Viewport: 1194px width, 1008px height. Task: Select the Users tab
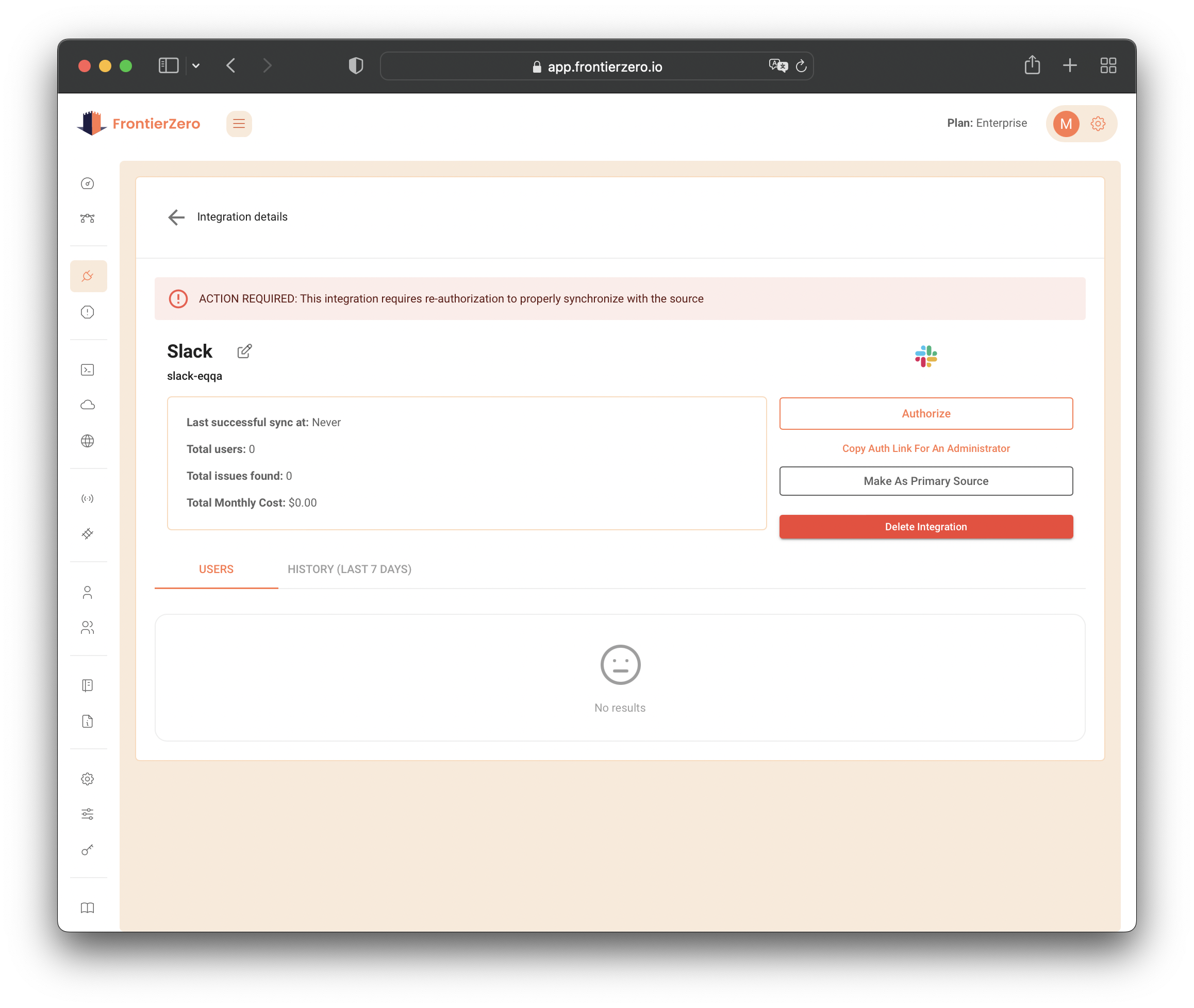tap(216, 569)
